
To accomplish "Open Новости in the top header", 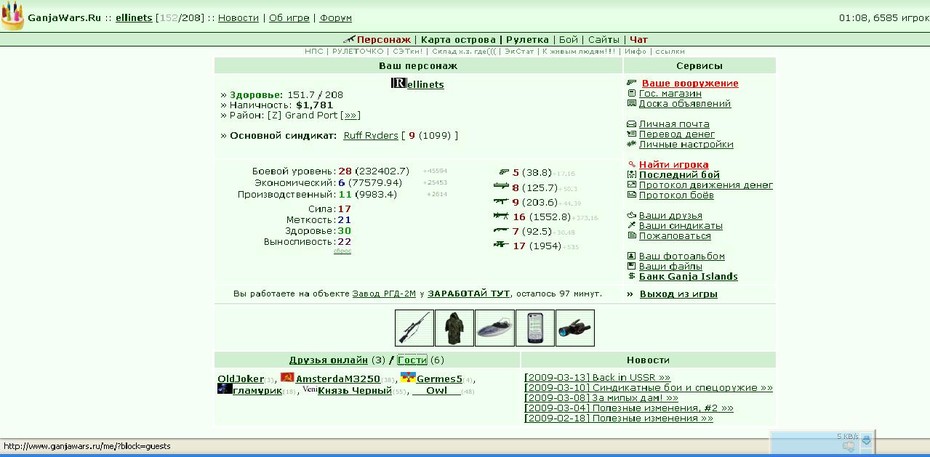I will [x=238, y=18].
